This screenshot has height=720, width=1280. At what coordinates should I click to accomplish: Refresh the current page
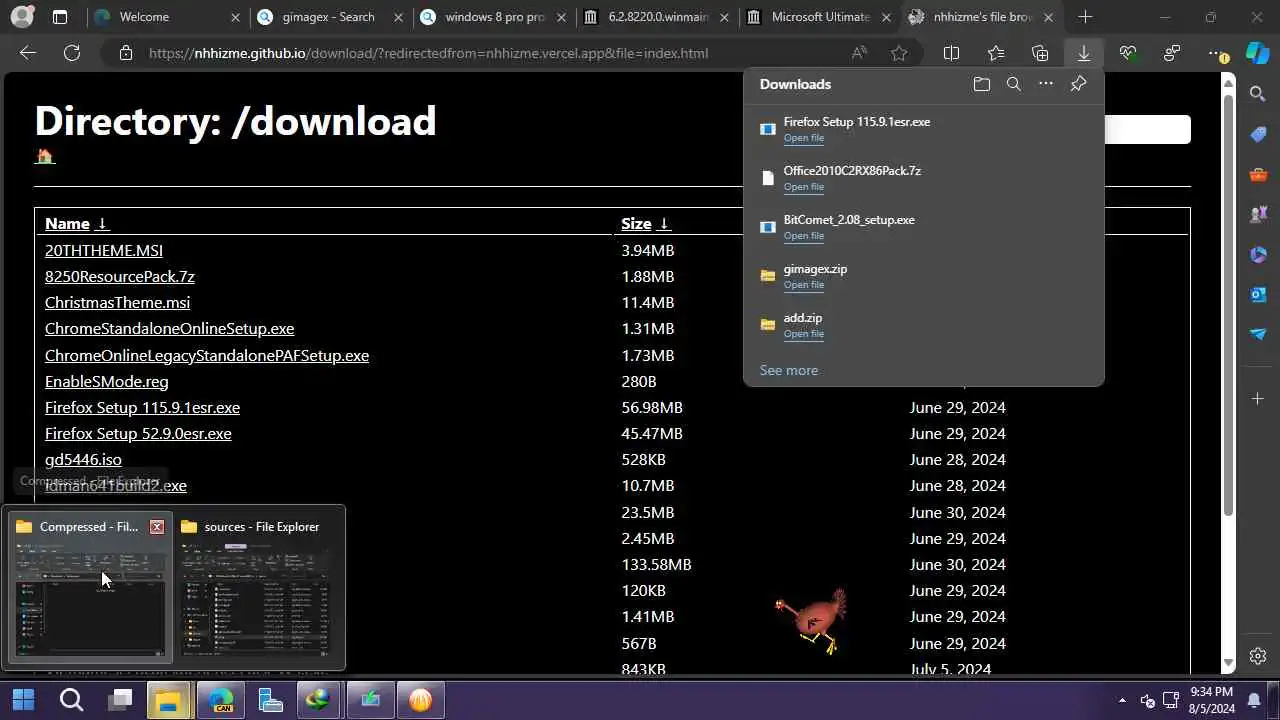pyautogui.click(x=72, y=53)
